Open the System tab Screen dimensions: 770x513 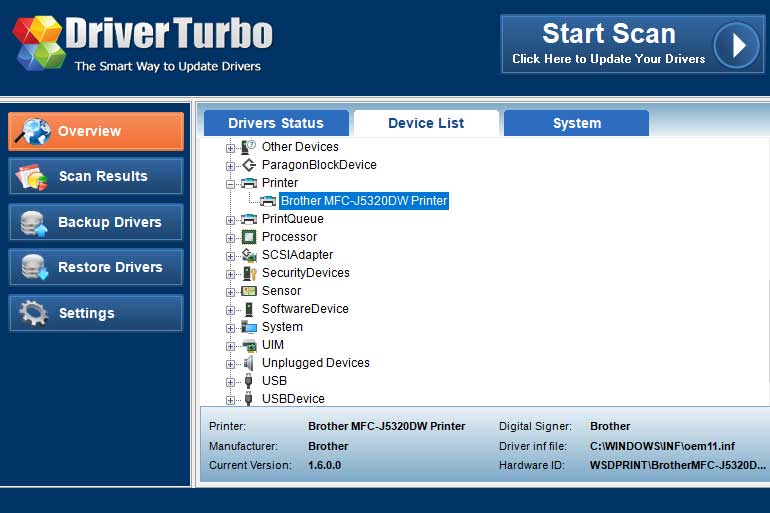tap(577, 123)
